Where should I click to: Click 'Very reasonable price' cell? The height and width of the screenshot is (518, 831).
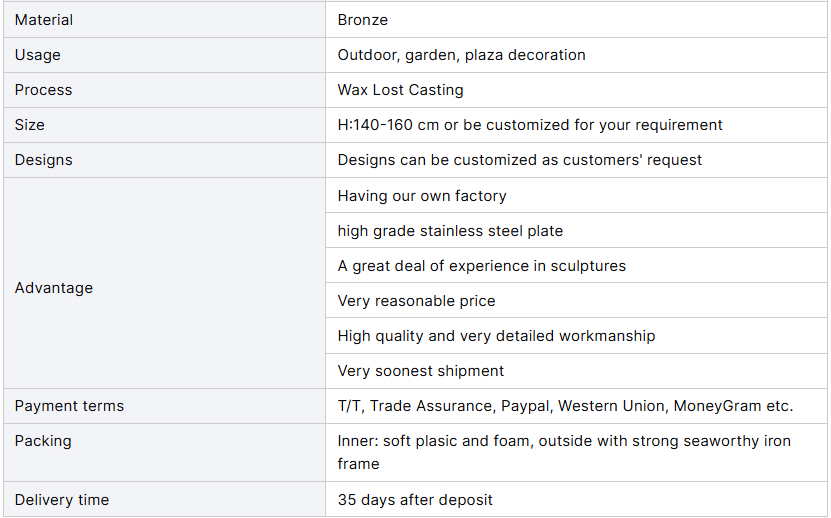[x=576, y=301]
